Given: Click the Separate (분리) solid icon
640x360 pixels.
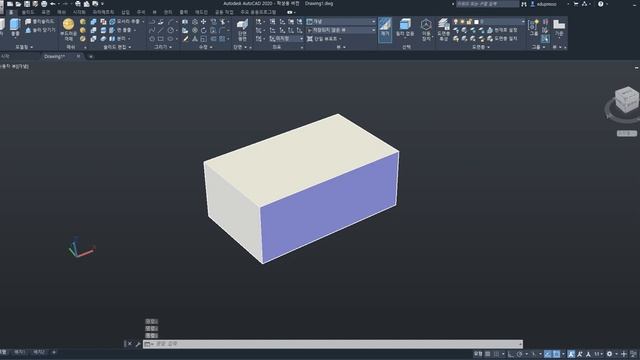Looking at the screenshot, I should tap(112, 39).
